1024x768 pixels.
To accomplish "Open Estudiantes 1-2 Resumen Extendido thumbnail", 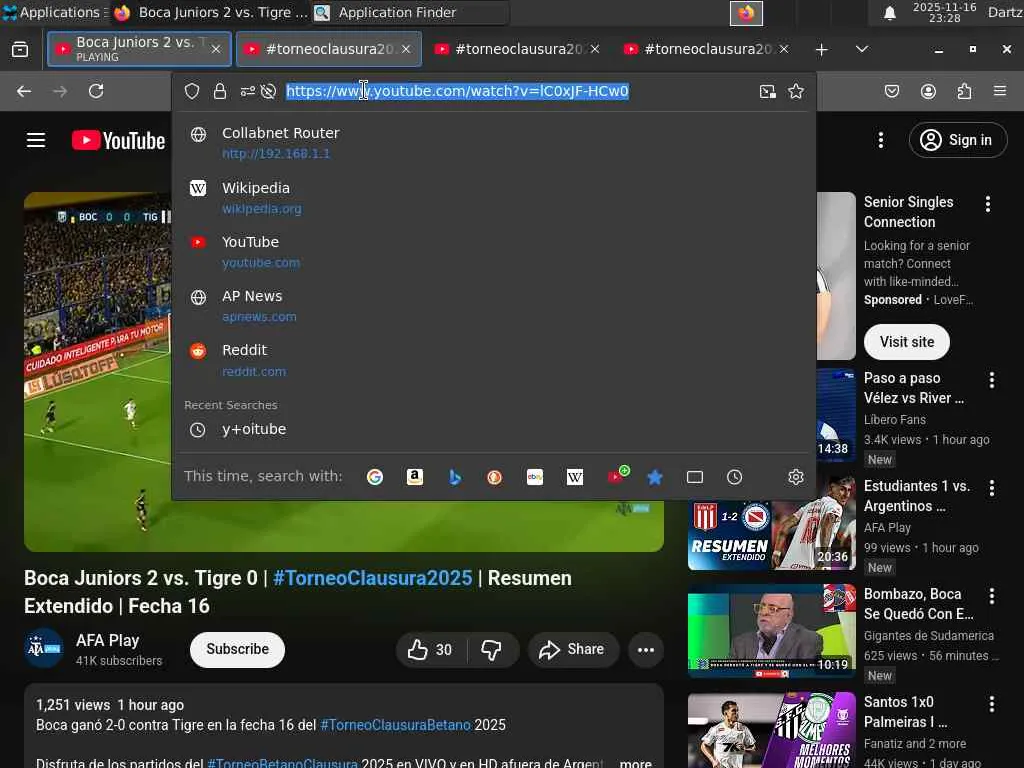I will [771, 523].
